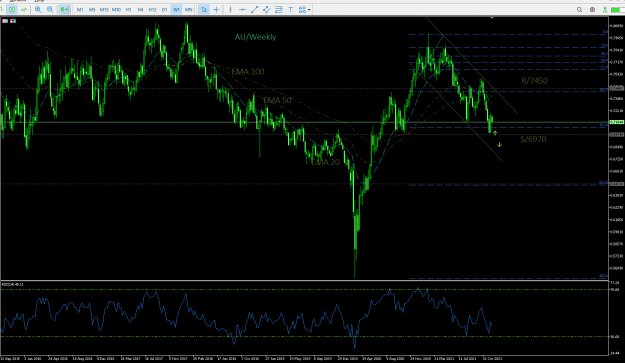This screenshot has height=363, width=625.
Task: Click the globe community icon
Action: click(x=592, y=10)
